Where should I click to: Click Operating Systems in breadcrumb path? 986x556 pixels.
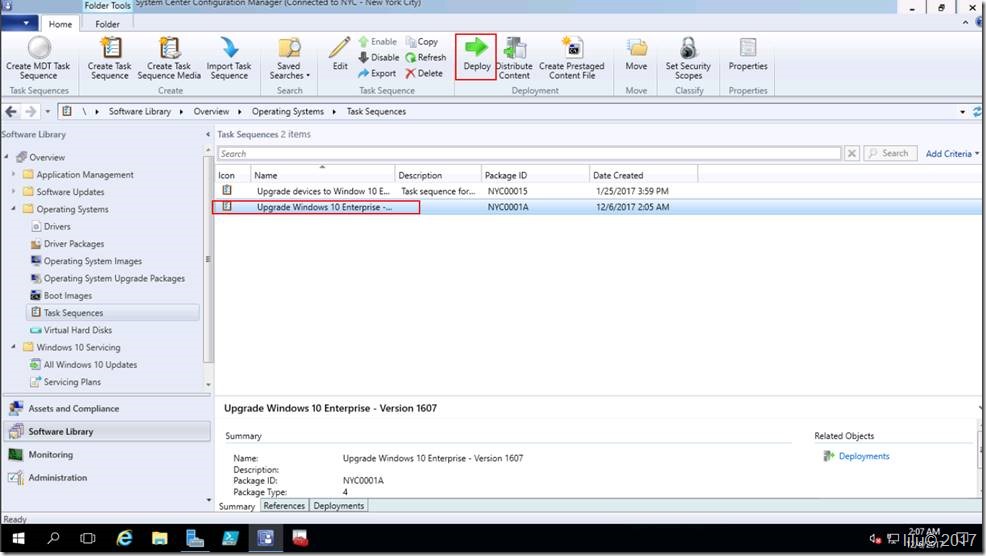click(x=288, y=111)
